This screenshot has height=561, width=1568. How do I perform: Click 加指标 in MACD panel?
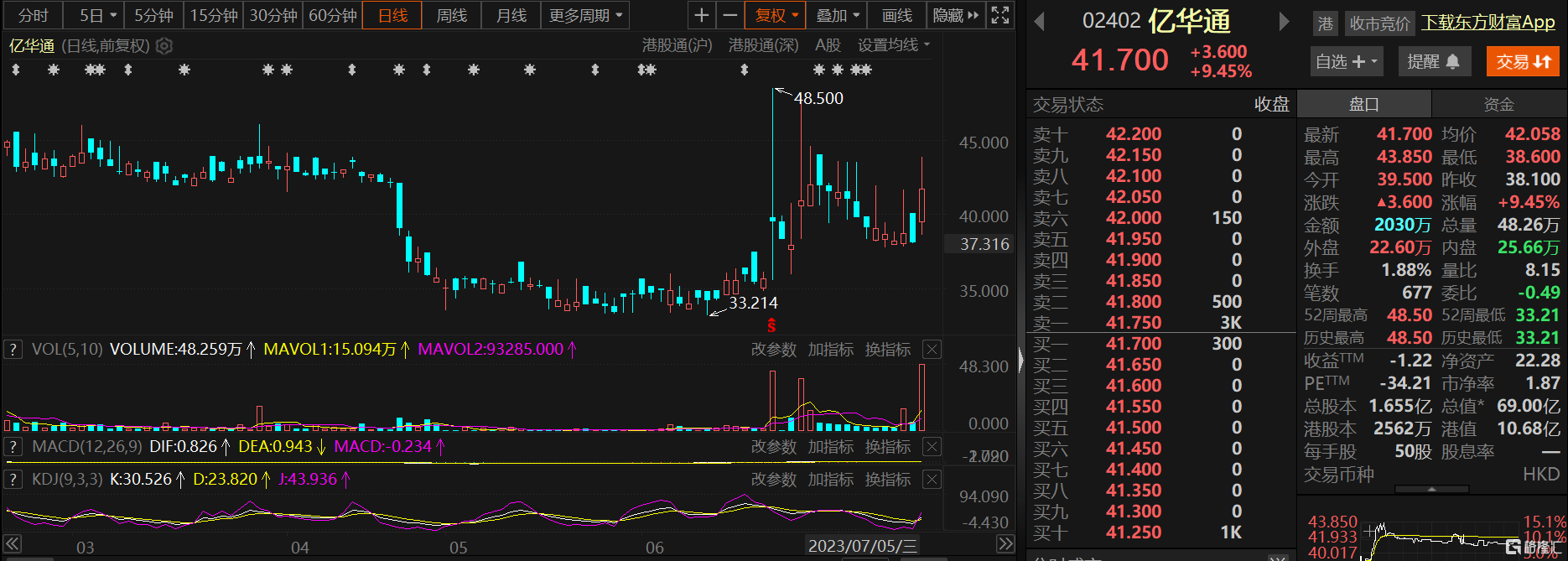click(830, 447)
